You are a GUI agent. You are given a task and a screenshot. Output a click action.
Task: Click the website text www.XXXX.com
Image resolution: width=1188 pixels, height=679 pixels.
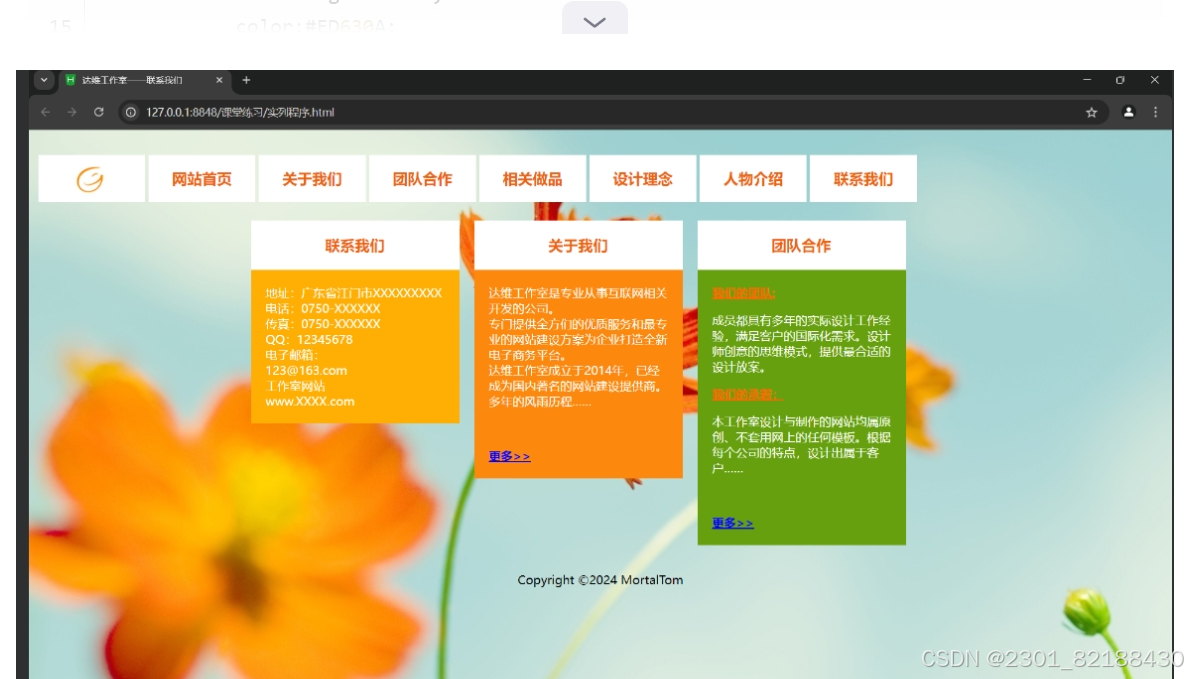310,402
